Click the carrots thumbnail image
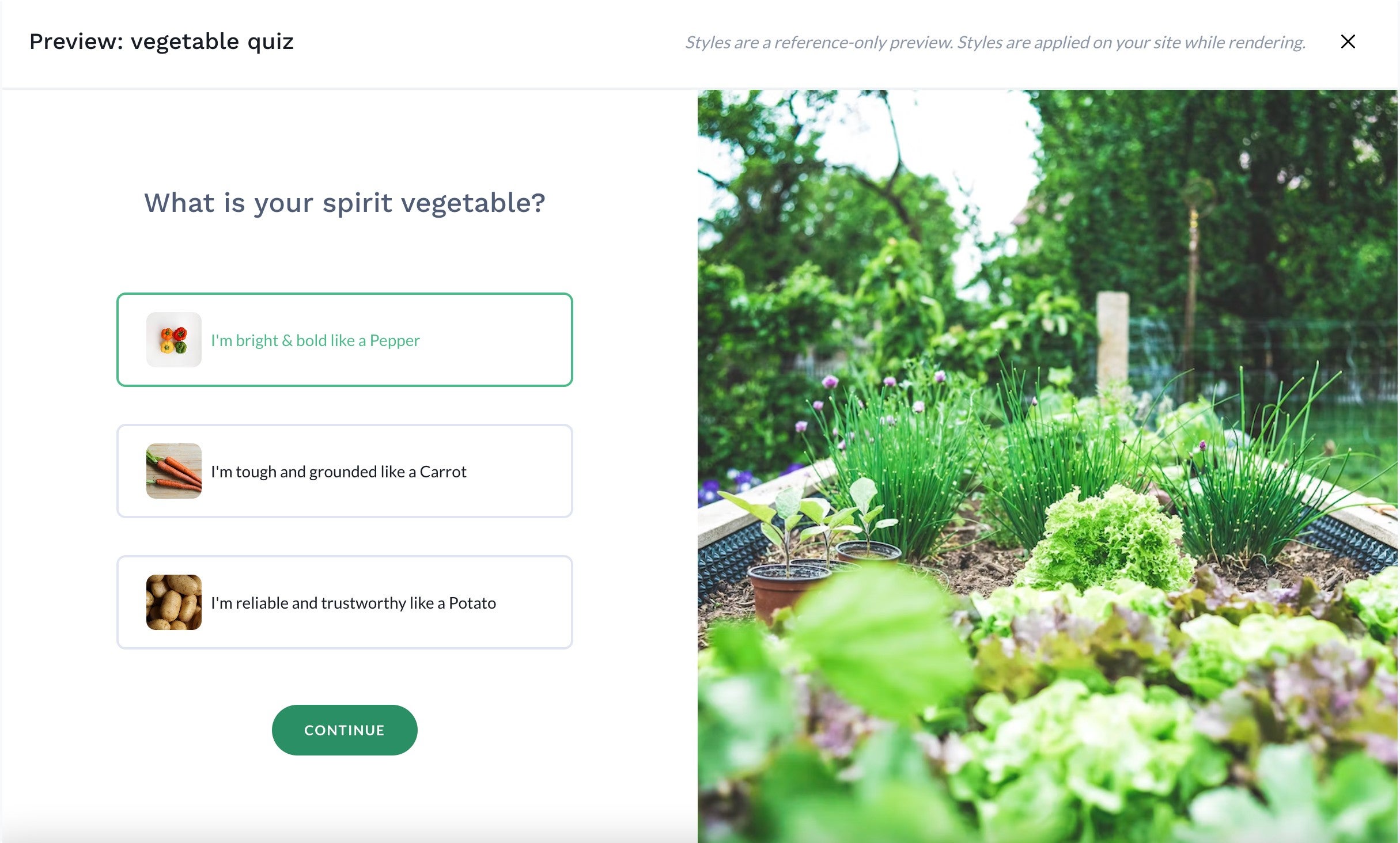 pos(173,471)
